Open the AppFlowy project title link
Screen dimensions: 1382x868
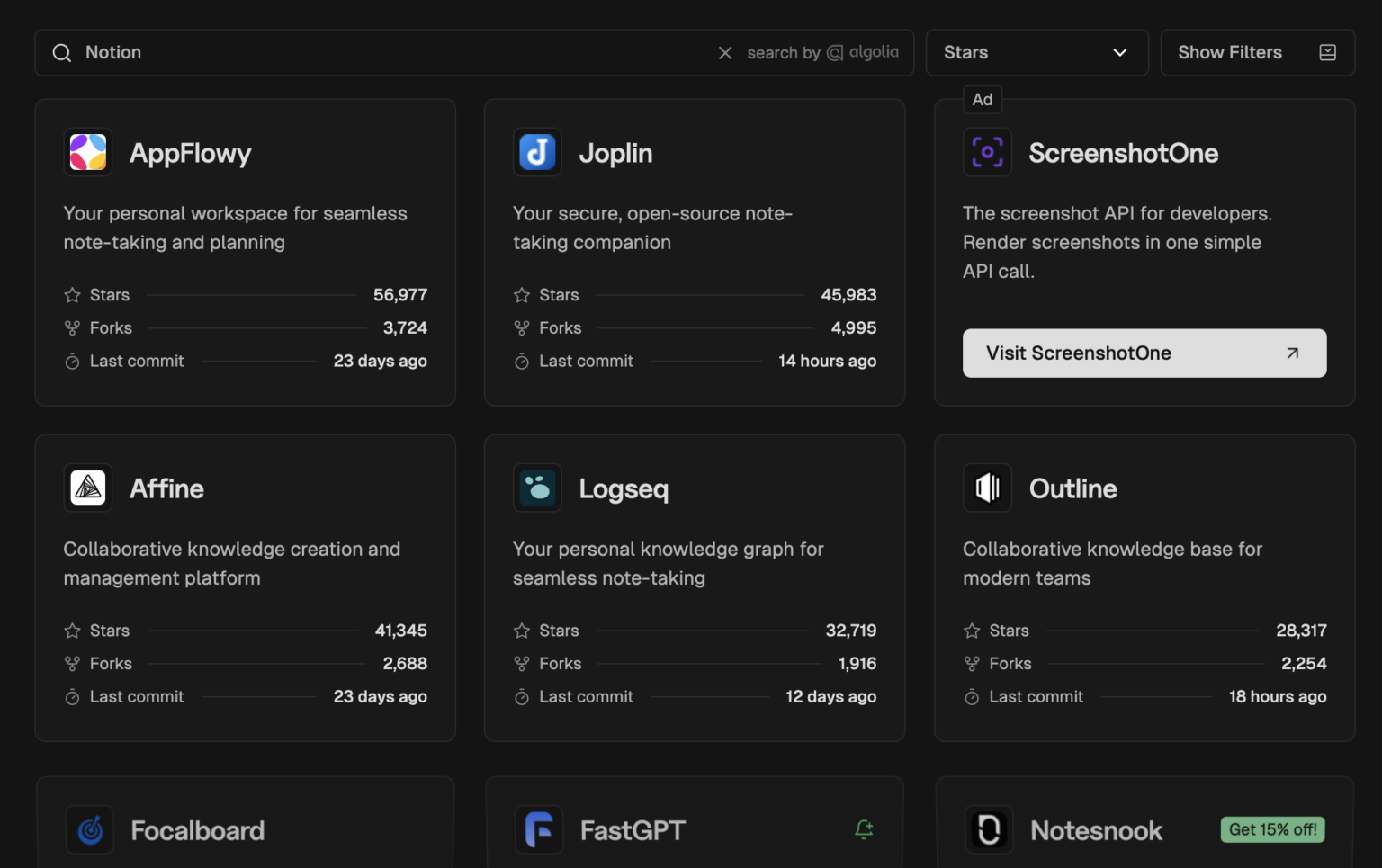(x=191, y=152)
